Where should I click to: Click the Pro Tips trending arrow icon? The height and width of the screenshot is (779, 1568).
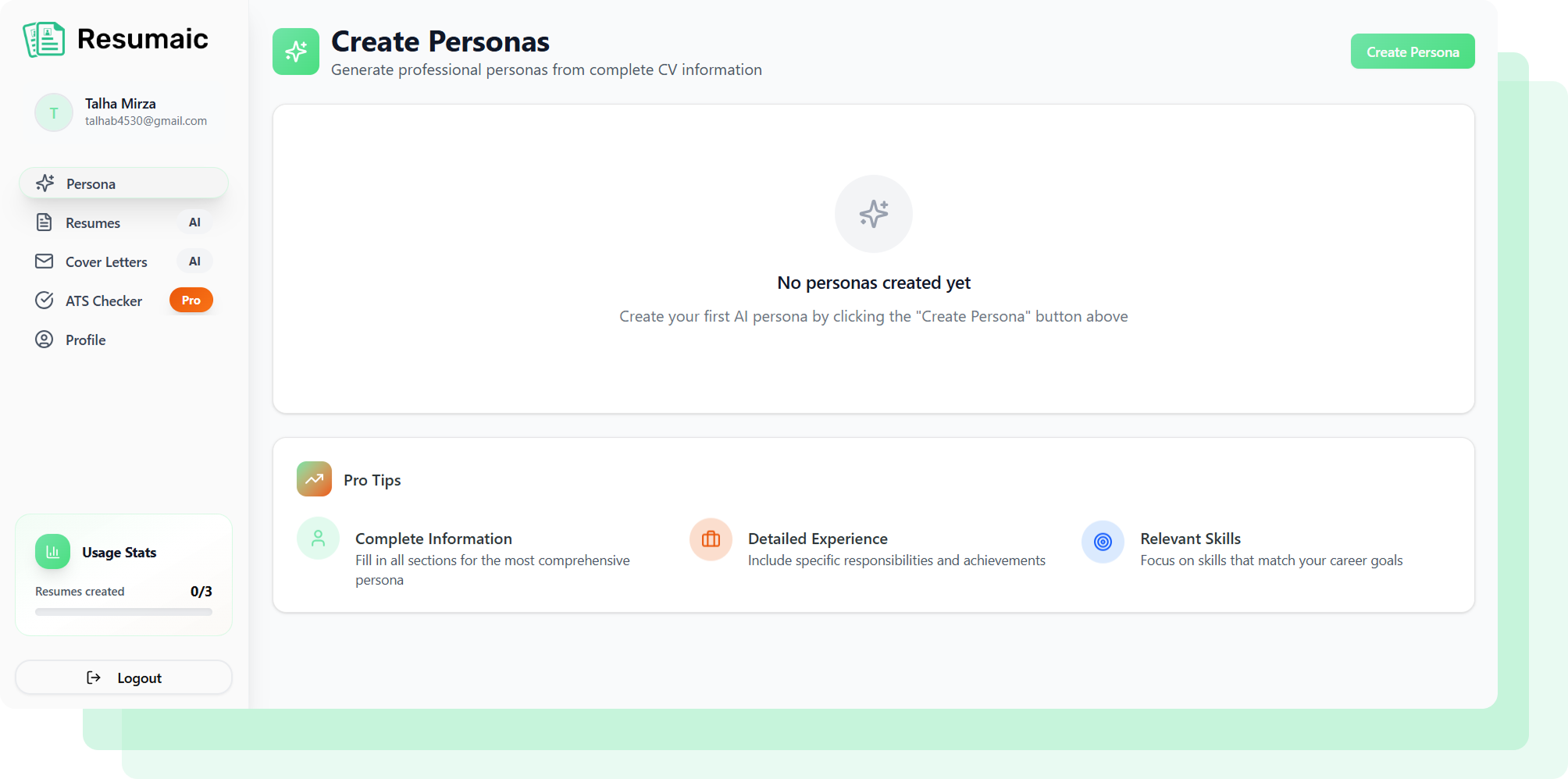click(314, 479)
